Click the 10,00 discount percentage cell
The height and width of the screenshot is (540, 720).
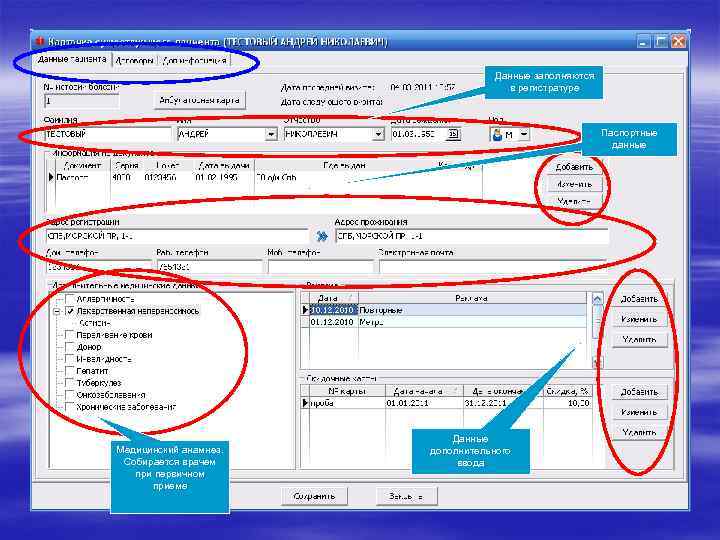tap(568, 403)
